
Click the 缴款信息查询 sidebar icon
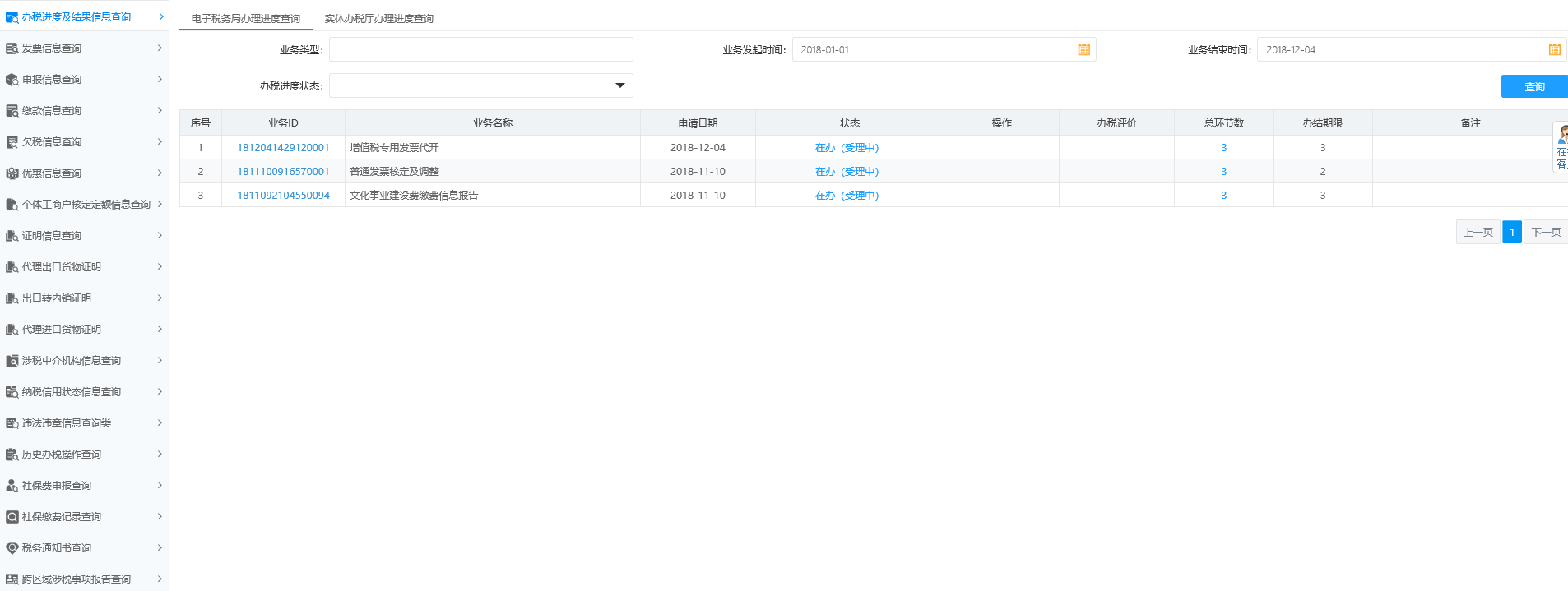tap(12, 111)
